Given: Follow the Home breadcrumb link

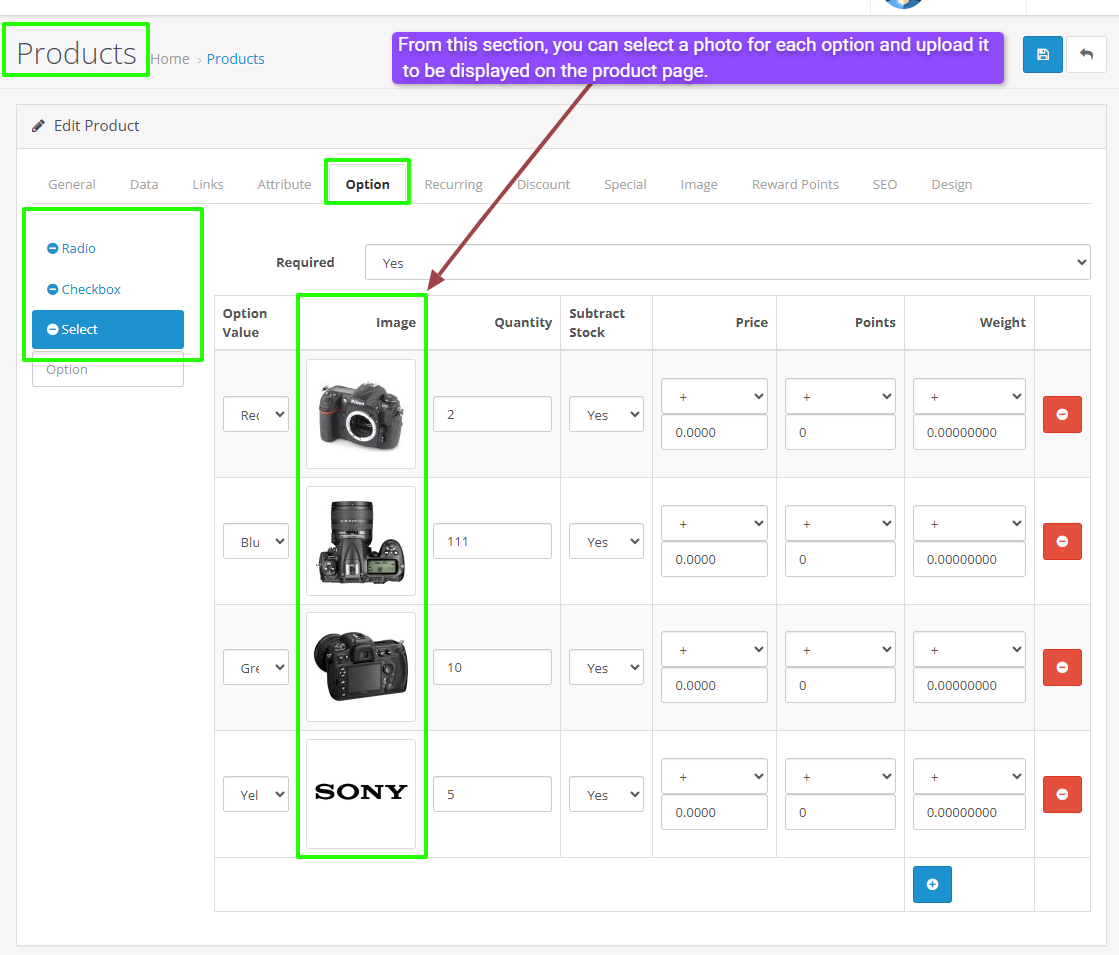Looking at the screenshot, I should 170,59.
